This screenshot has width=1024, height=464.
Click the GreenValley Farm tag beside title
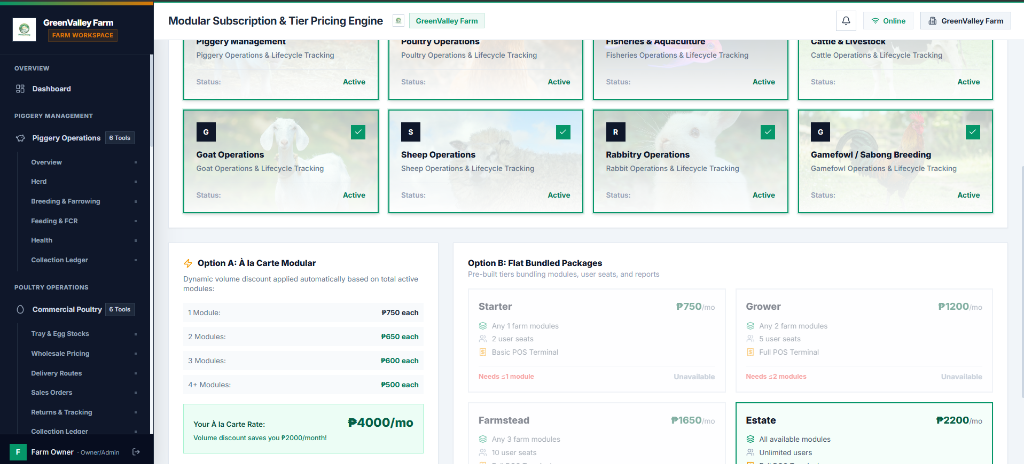point(447,21)
